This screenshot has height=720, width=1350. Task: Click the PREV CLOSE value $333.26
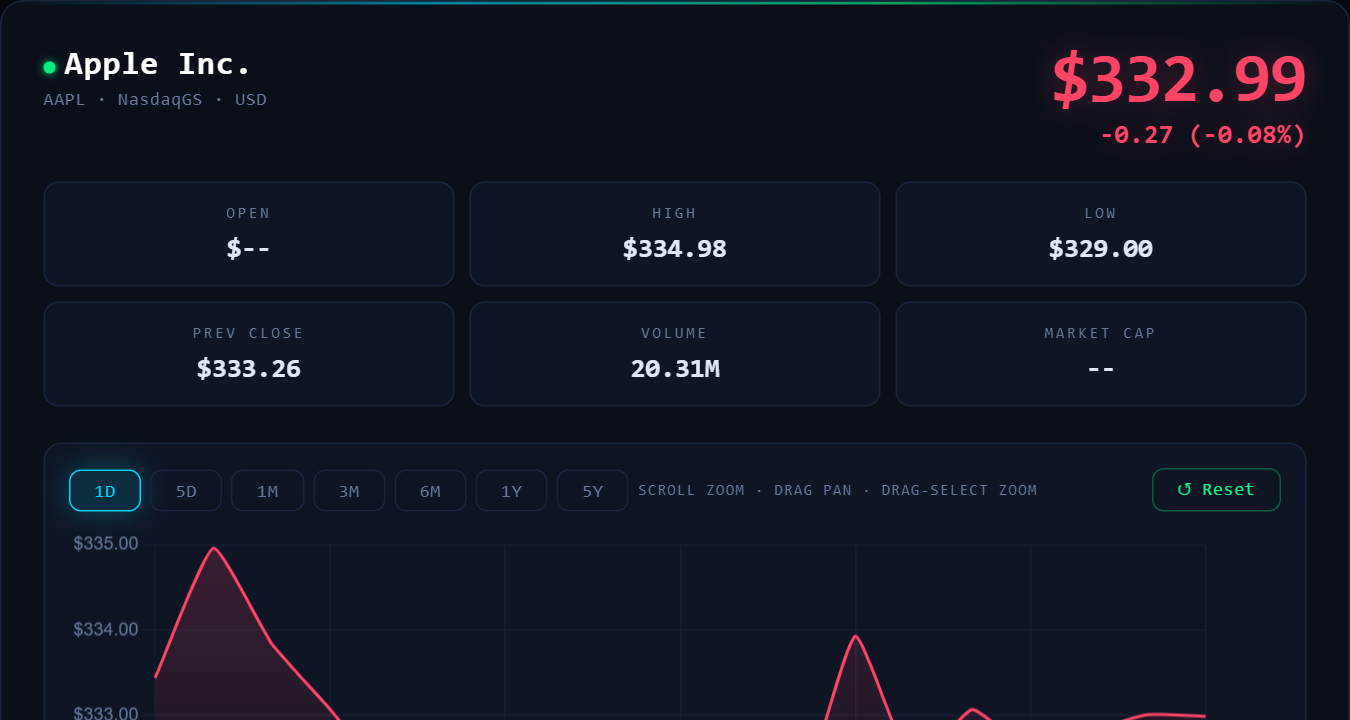pos(249,369)
